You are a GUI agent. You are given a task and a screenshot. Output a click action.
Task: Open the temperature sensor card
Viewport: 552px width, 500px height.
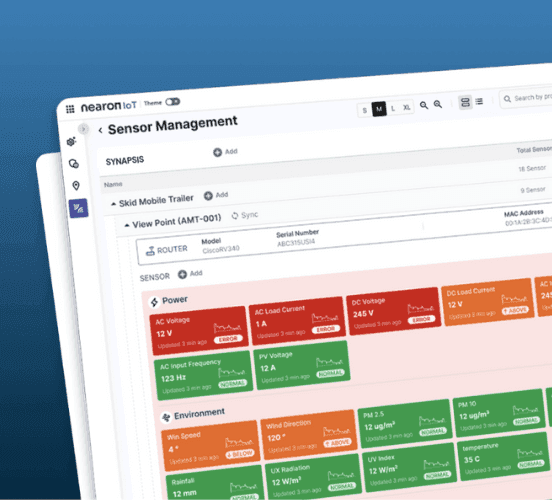tap(504, 457)
